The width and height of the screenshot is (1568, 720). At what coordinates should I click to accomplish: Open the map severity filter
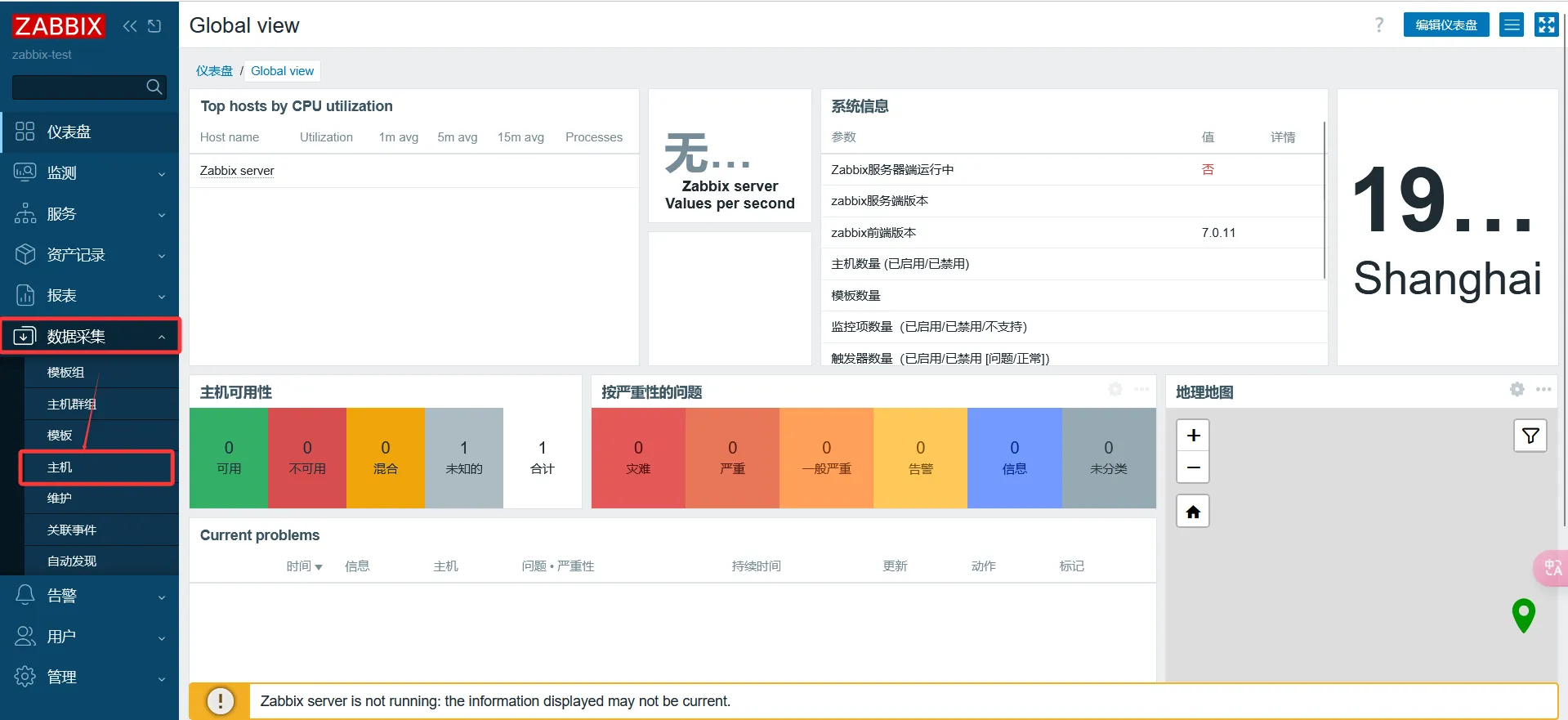tap(1530, 436)
